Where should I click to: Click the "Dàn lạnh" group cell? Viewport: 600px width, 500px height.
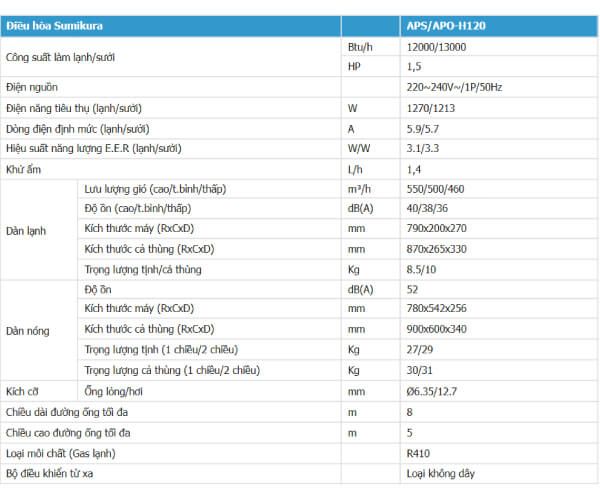(26, 228)
